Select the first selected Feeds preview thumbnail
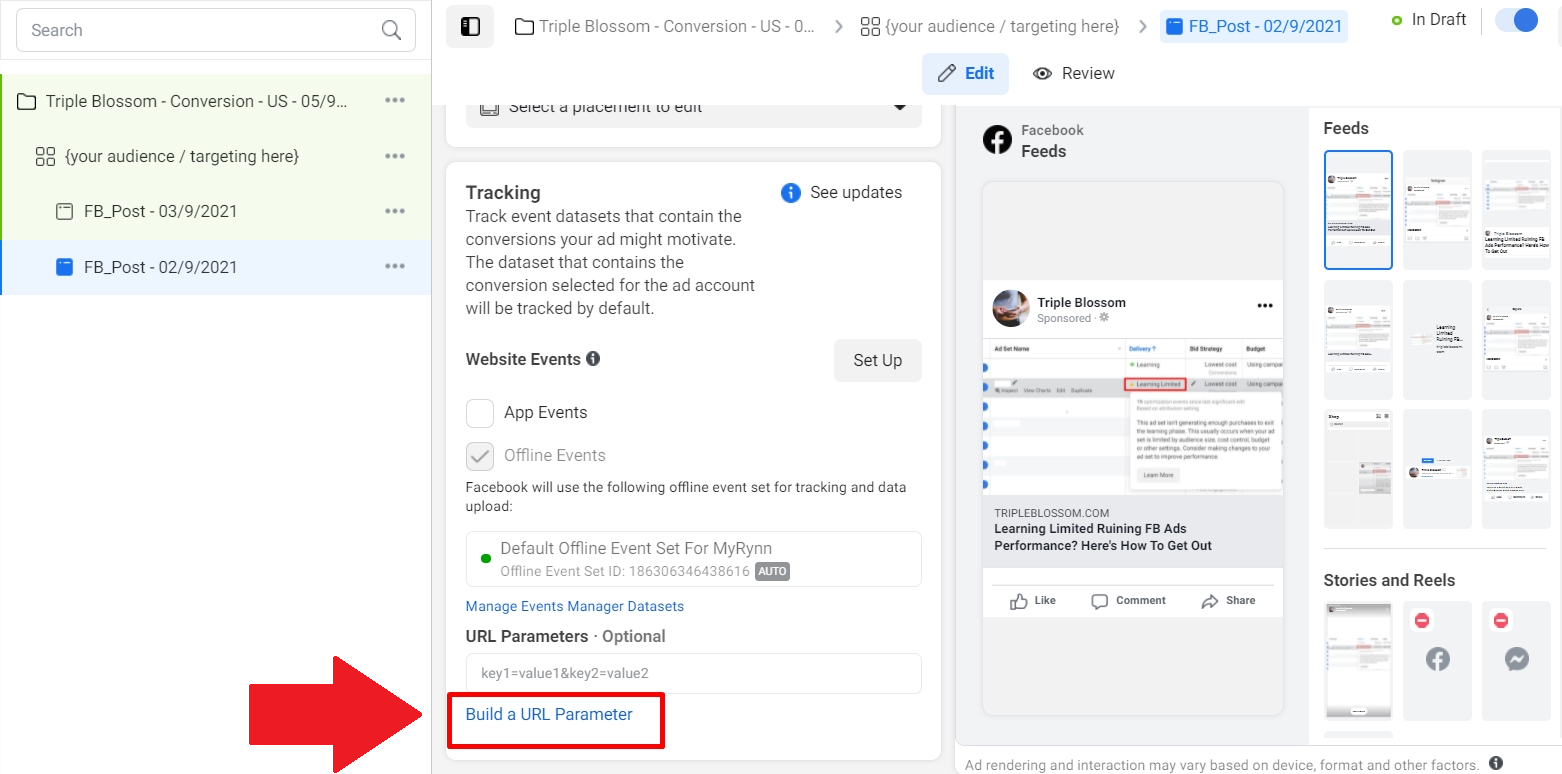1562x774 pixels. click(x=1358, y=210)
